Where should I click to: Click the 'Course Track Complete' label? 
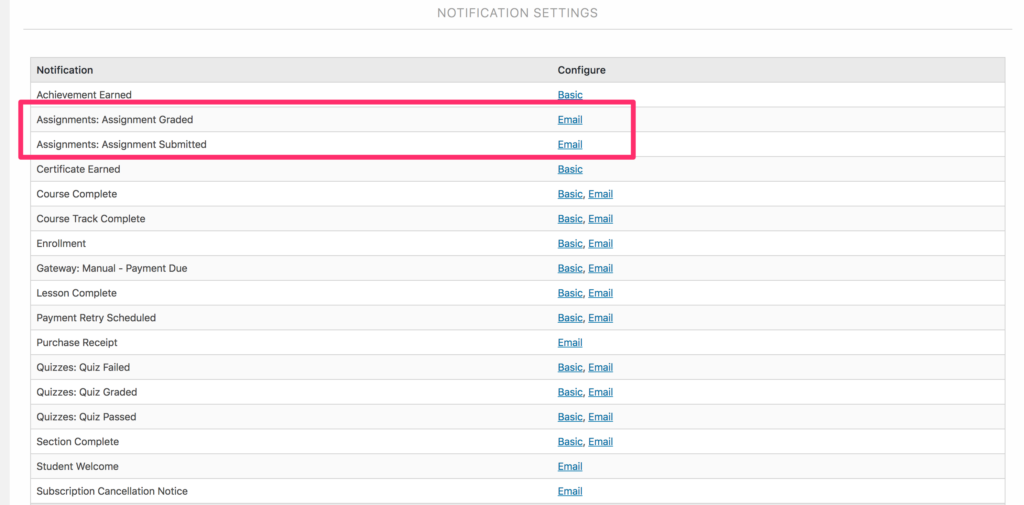tap(91, 219)
